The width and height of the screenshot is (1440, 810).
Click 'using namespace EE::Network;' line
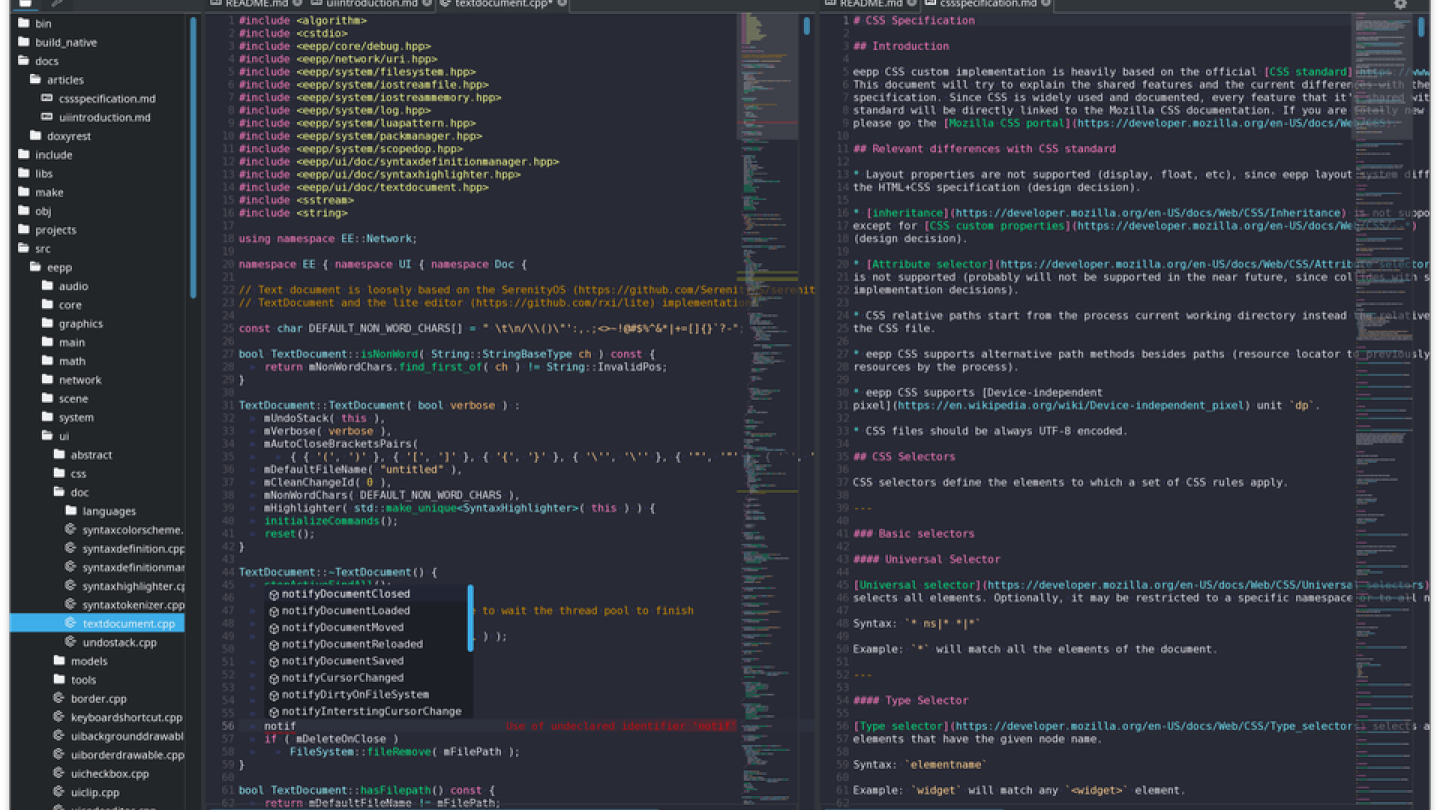pos(327,238)
